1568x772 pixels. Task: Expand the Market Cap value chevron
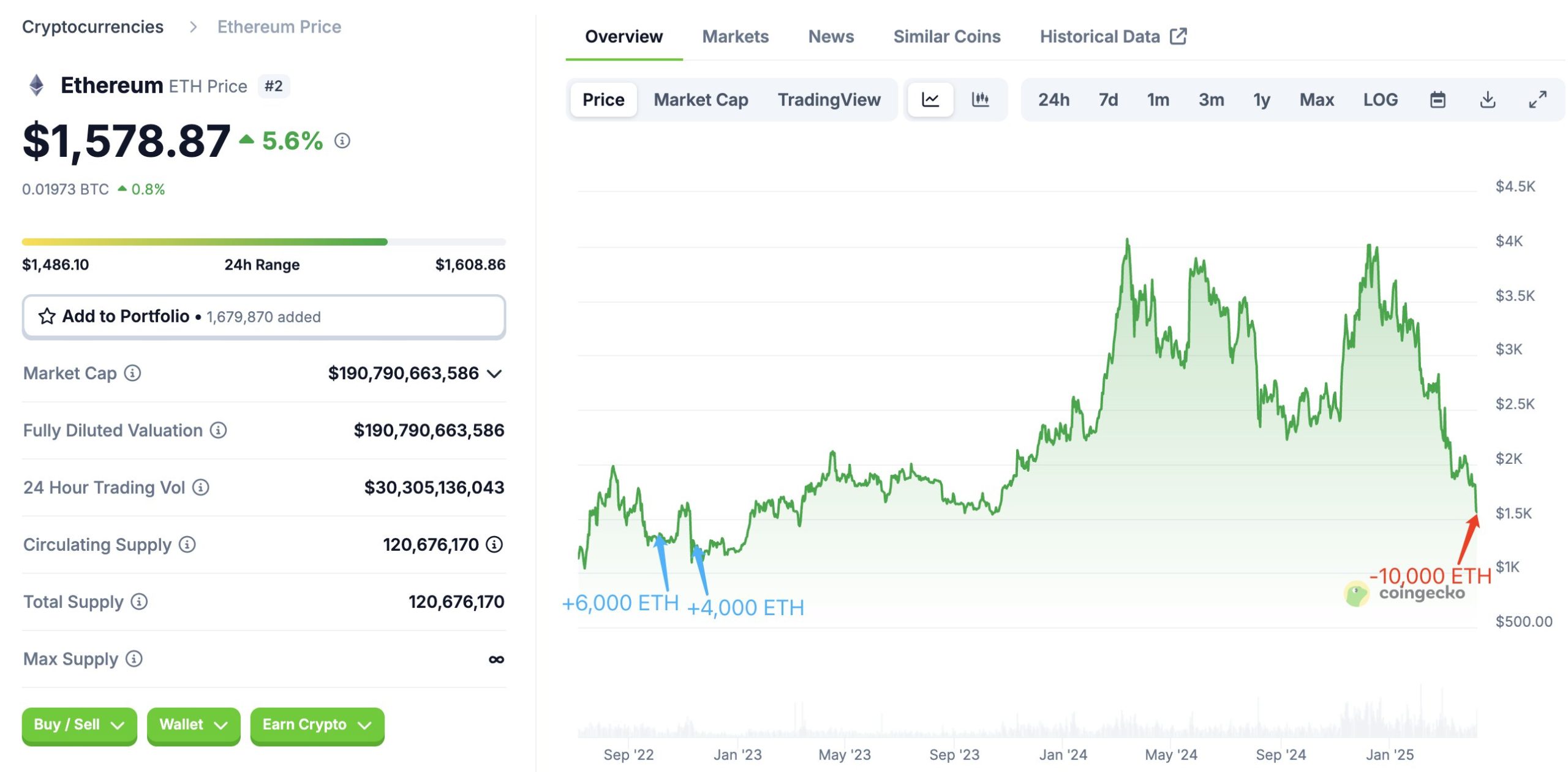point(494,373)
